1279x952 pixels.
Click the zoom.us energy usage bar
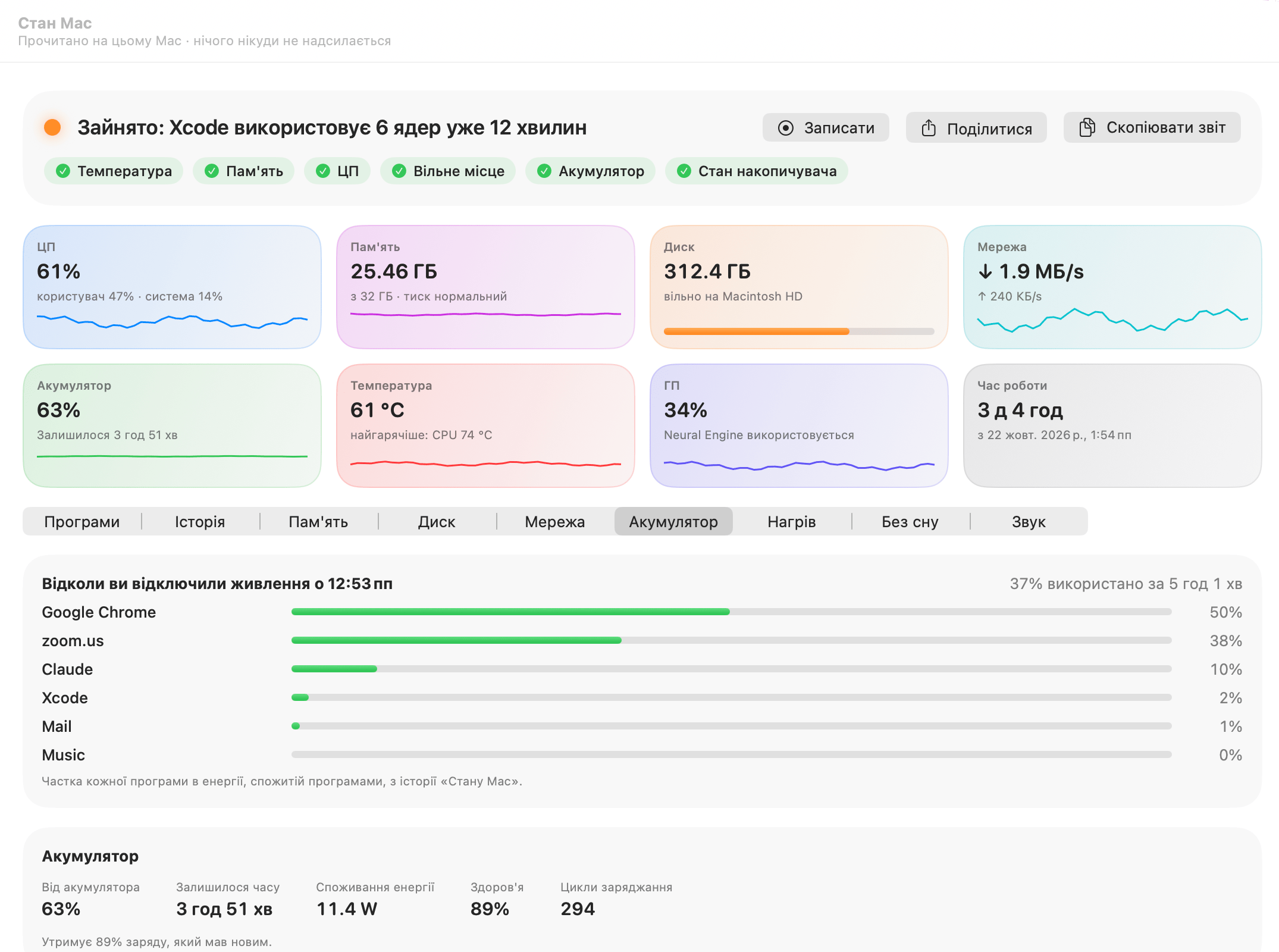731,640
